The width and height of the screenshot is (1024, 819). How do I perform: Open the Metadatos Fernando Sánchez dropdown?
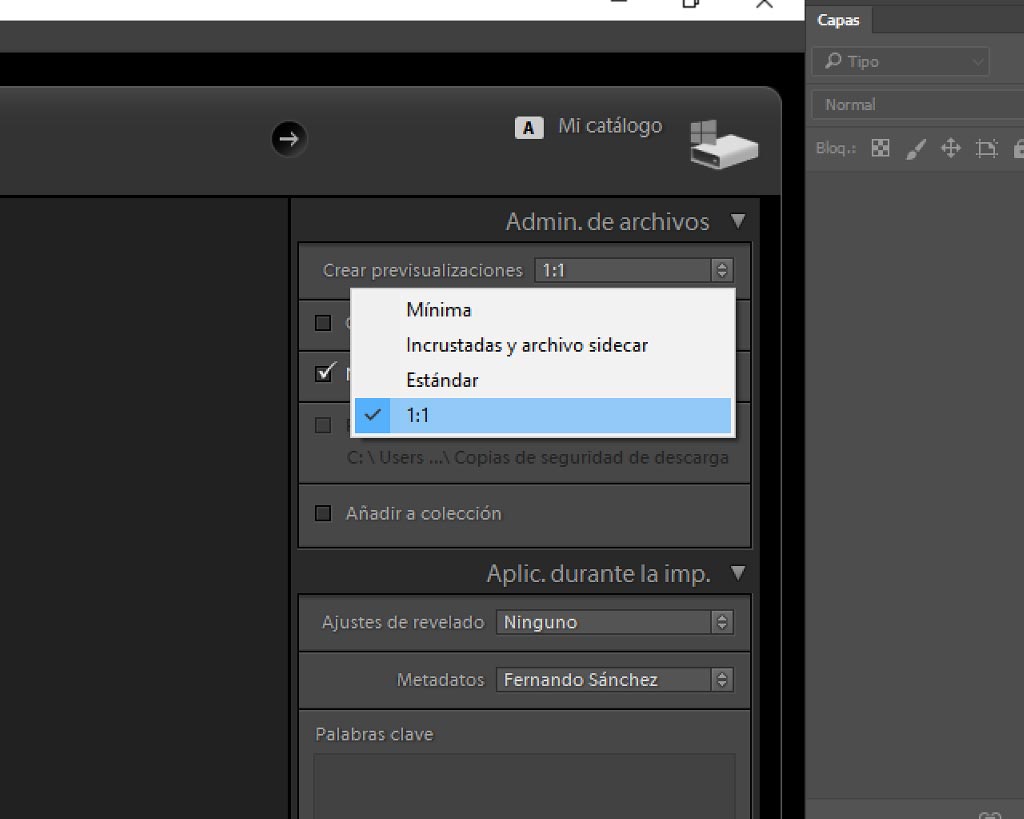point(615,679)
